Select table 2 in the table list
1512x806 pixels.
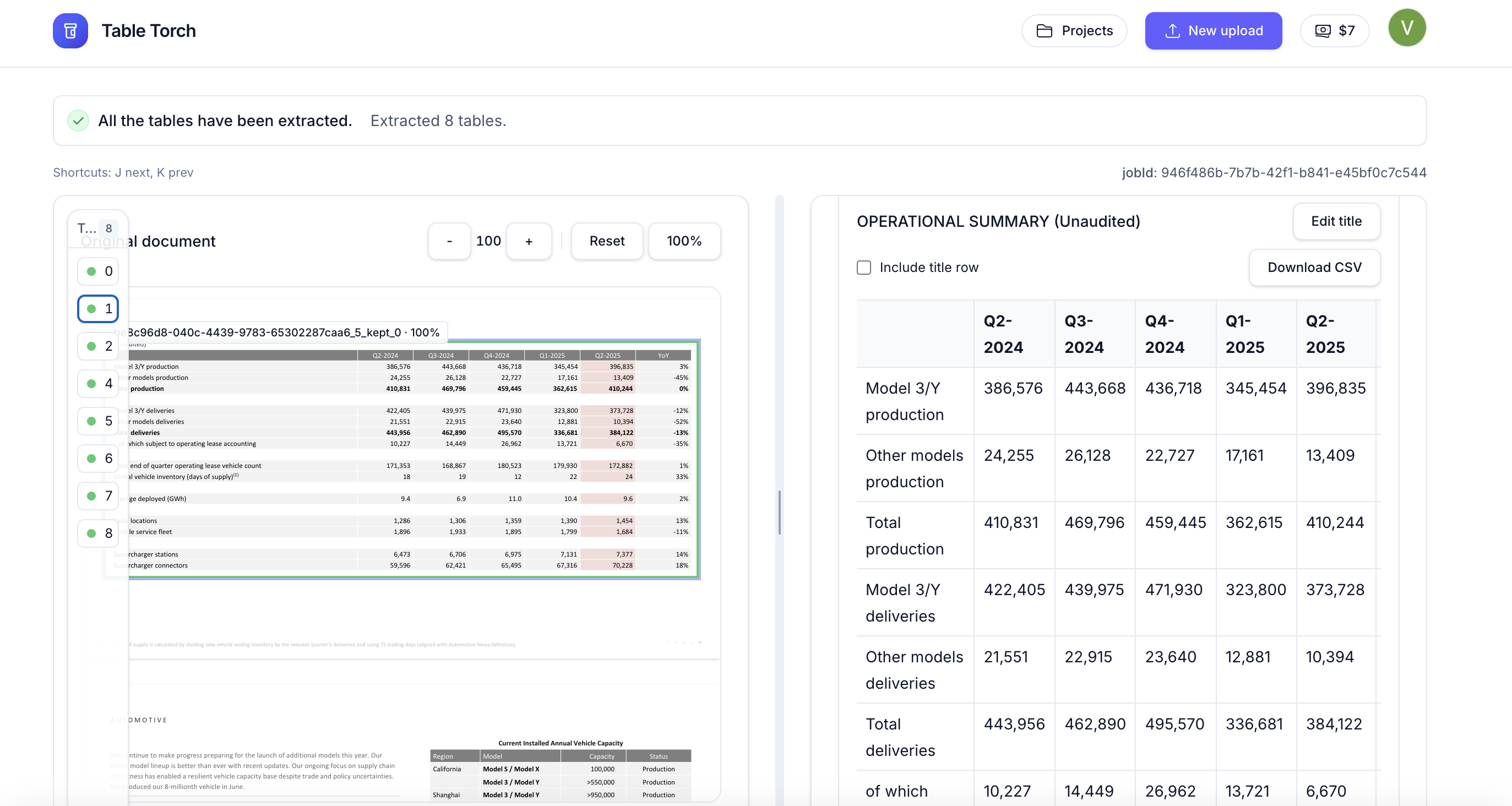click(99, 346)
